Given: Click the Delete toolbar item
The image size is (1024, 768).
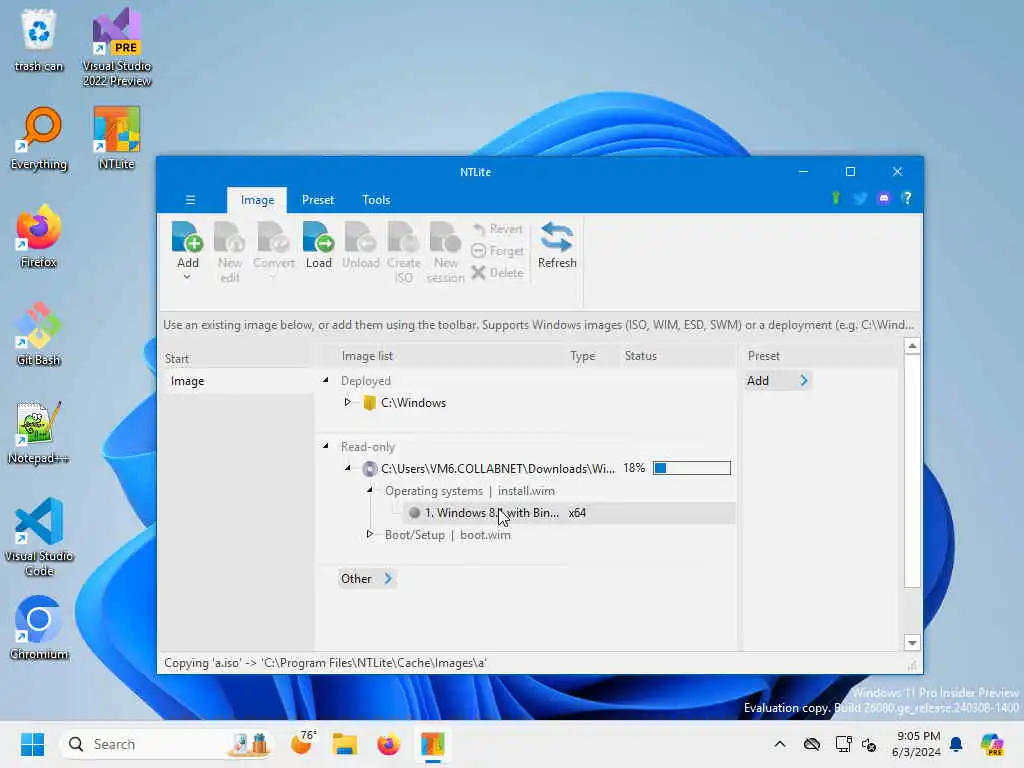Looking at the screenshot, I should click(498, 272).
